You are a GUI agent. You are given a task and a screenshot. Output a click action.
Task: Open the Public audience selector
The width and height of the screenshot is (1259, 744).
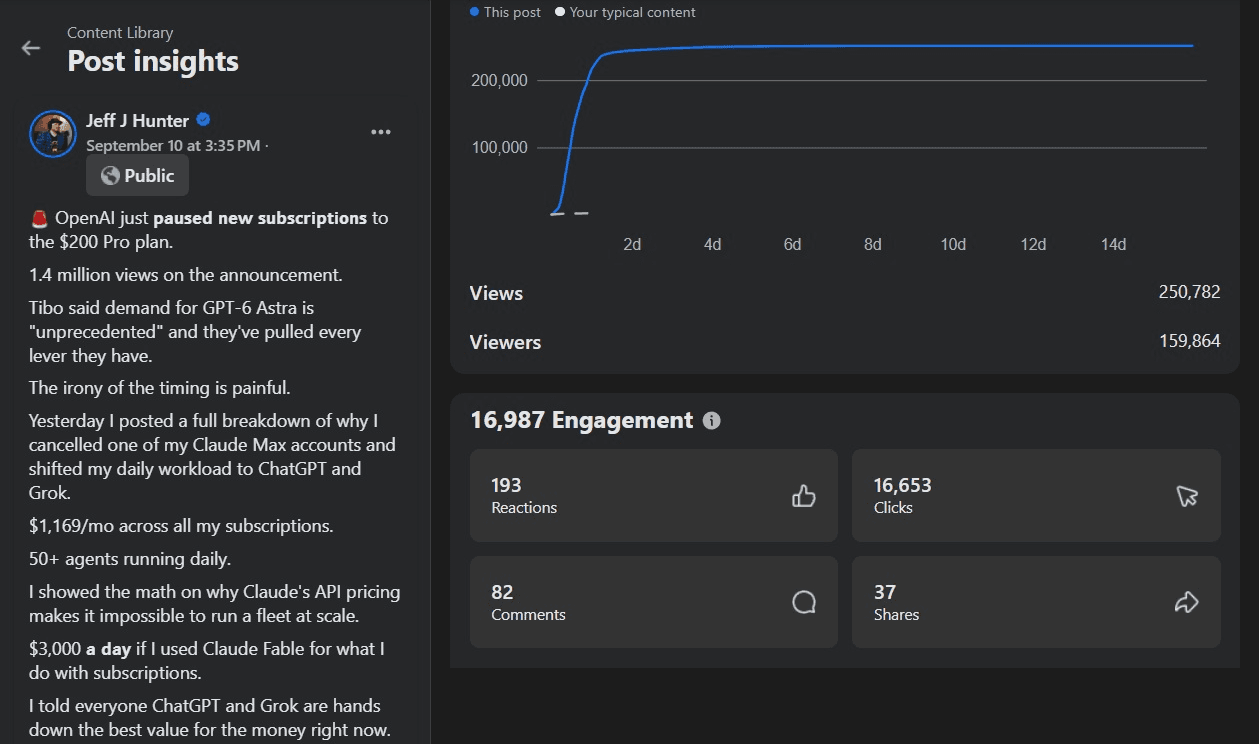(x=137, y=176)
